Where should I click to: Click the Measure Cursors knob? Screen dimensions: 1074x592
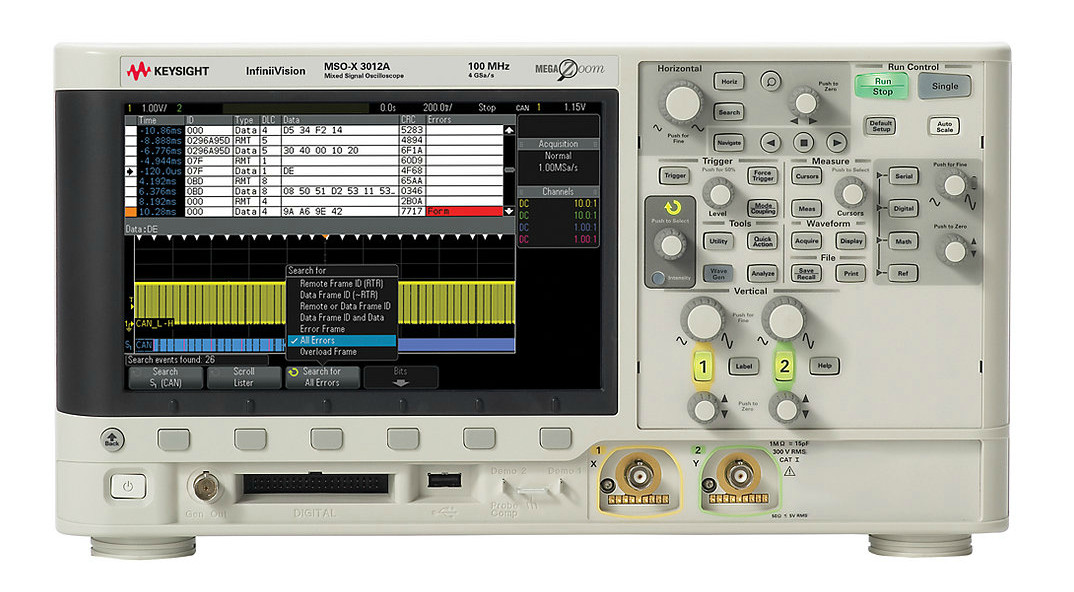click(x=851, y=193)
